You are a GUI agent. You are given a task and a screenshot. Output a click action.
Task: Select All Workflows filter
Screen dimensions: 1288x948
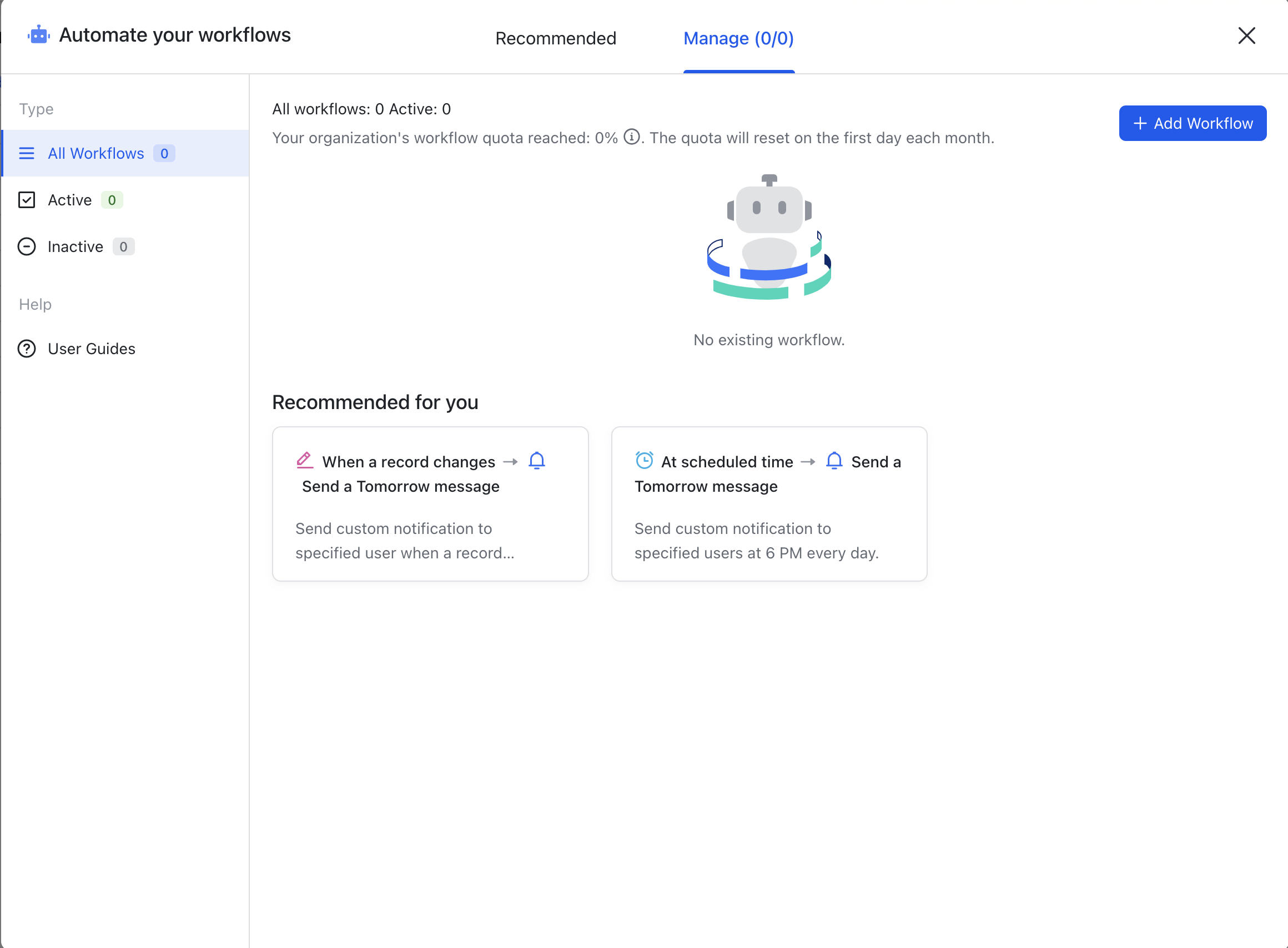96,153
